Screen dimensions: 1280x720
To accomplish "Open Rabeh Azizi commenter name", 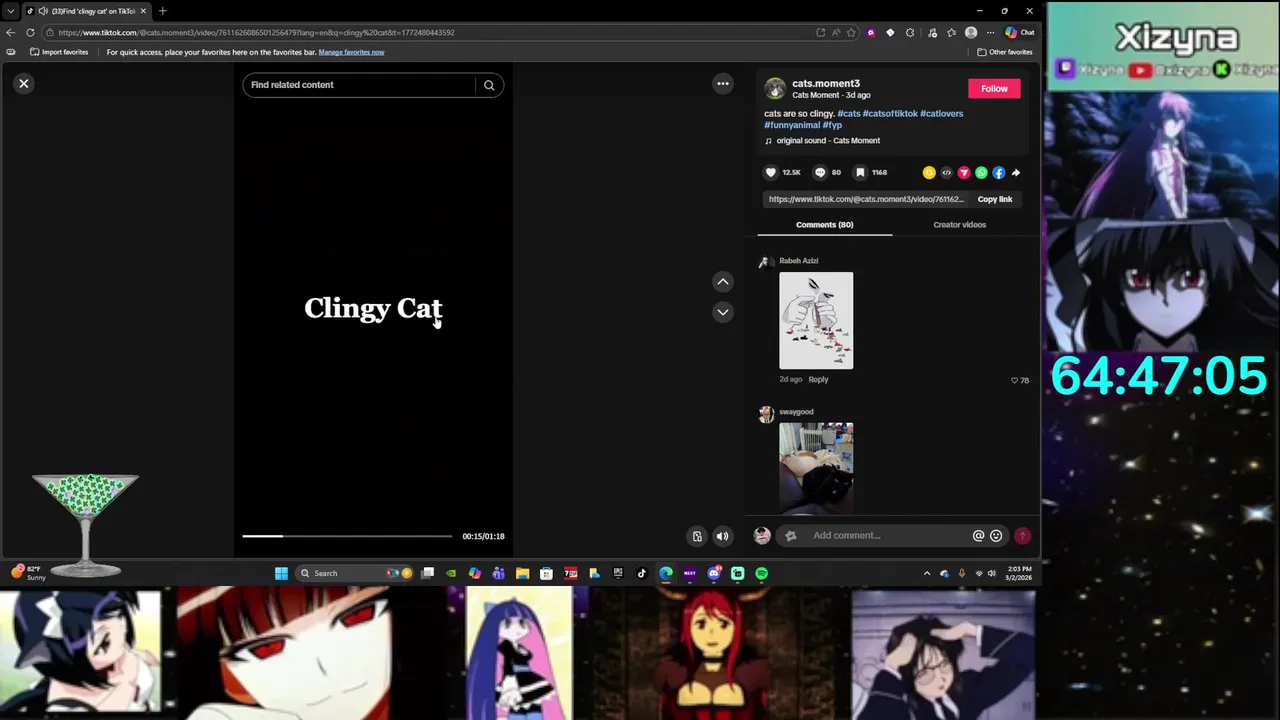I will tap(799, 261).
